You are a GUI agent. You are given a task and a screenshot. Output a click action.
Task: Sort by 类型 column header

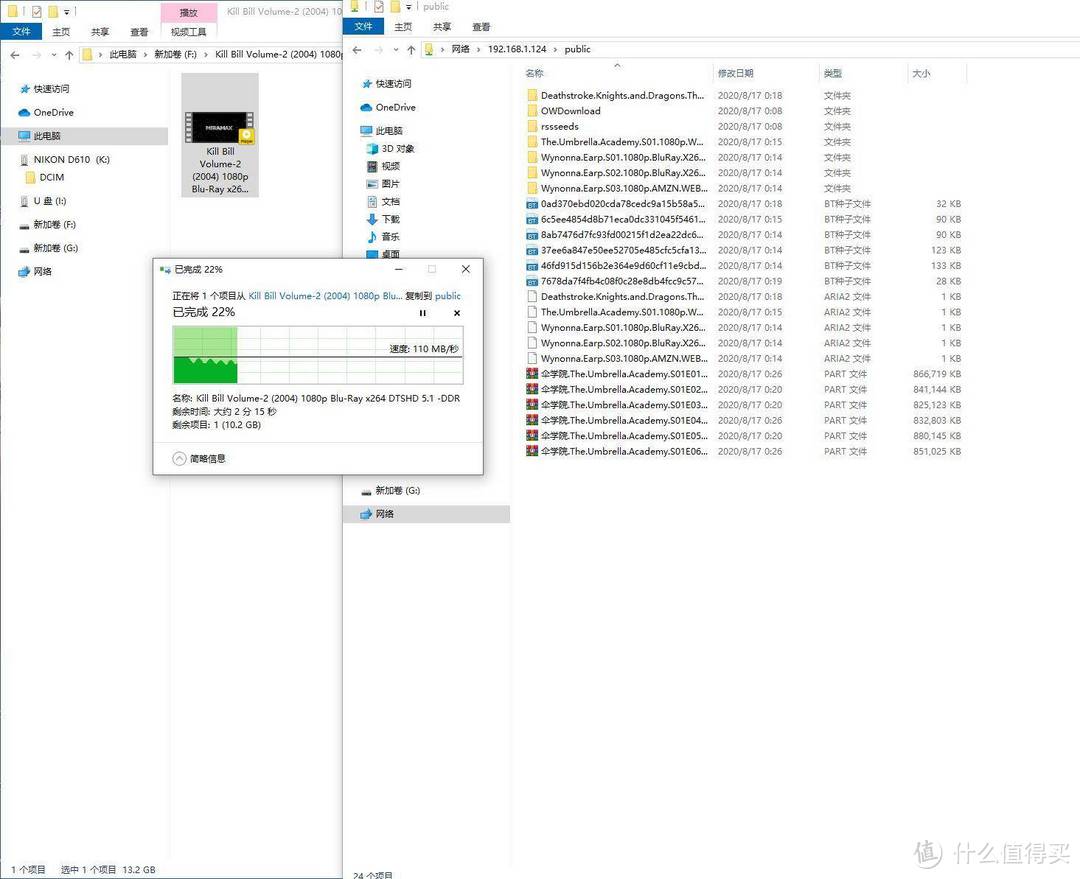click(833, 73)
